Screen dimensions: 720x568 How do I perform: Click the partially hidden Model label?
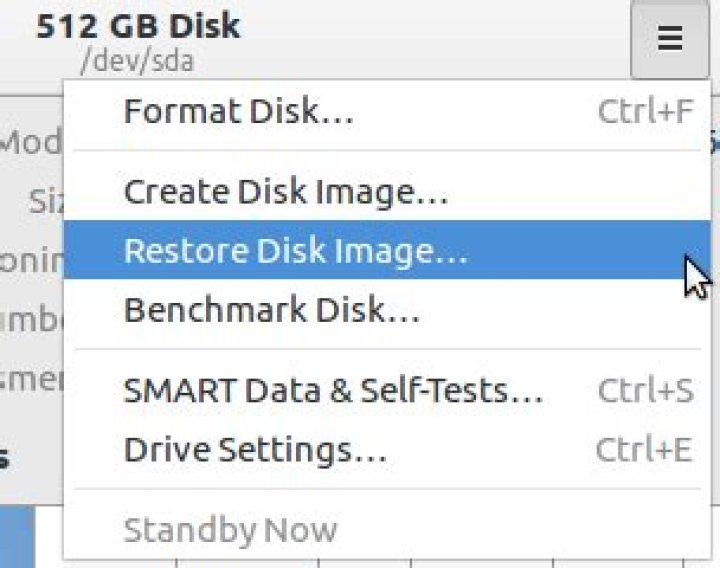click(31, 141)
